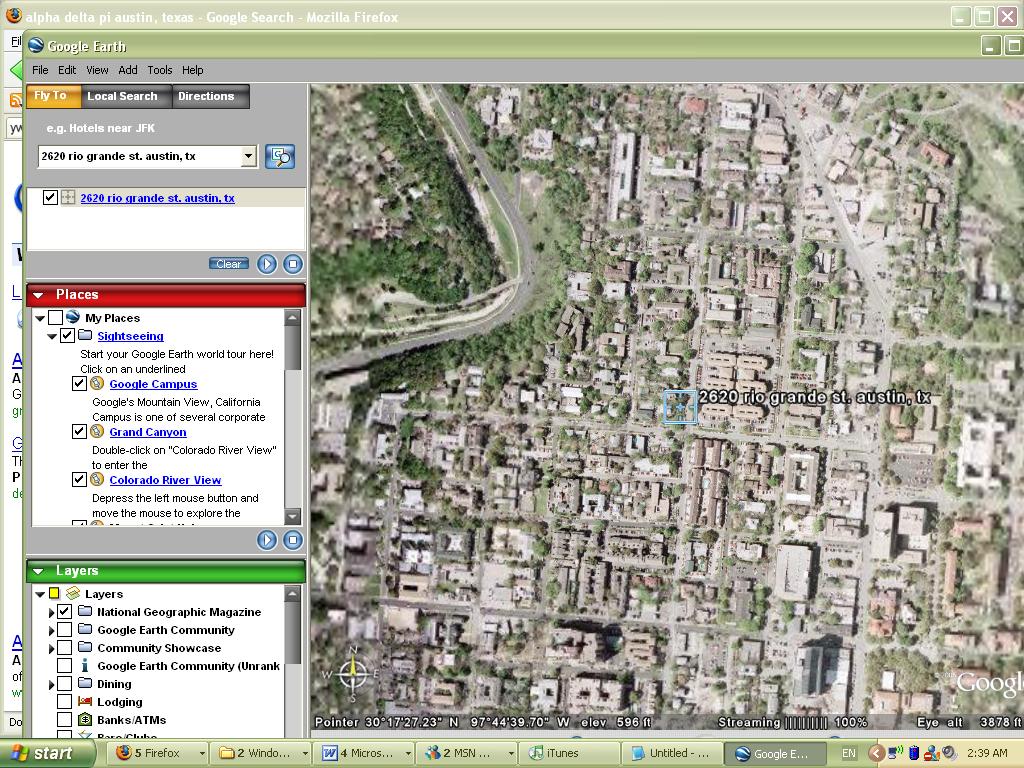Click the Grand Canyon placemark icon
This screenshot has height=768, width=1024.
point(97,431)
